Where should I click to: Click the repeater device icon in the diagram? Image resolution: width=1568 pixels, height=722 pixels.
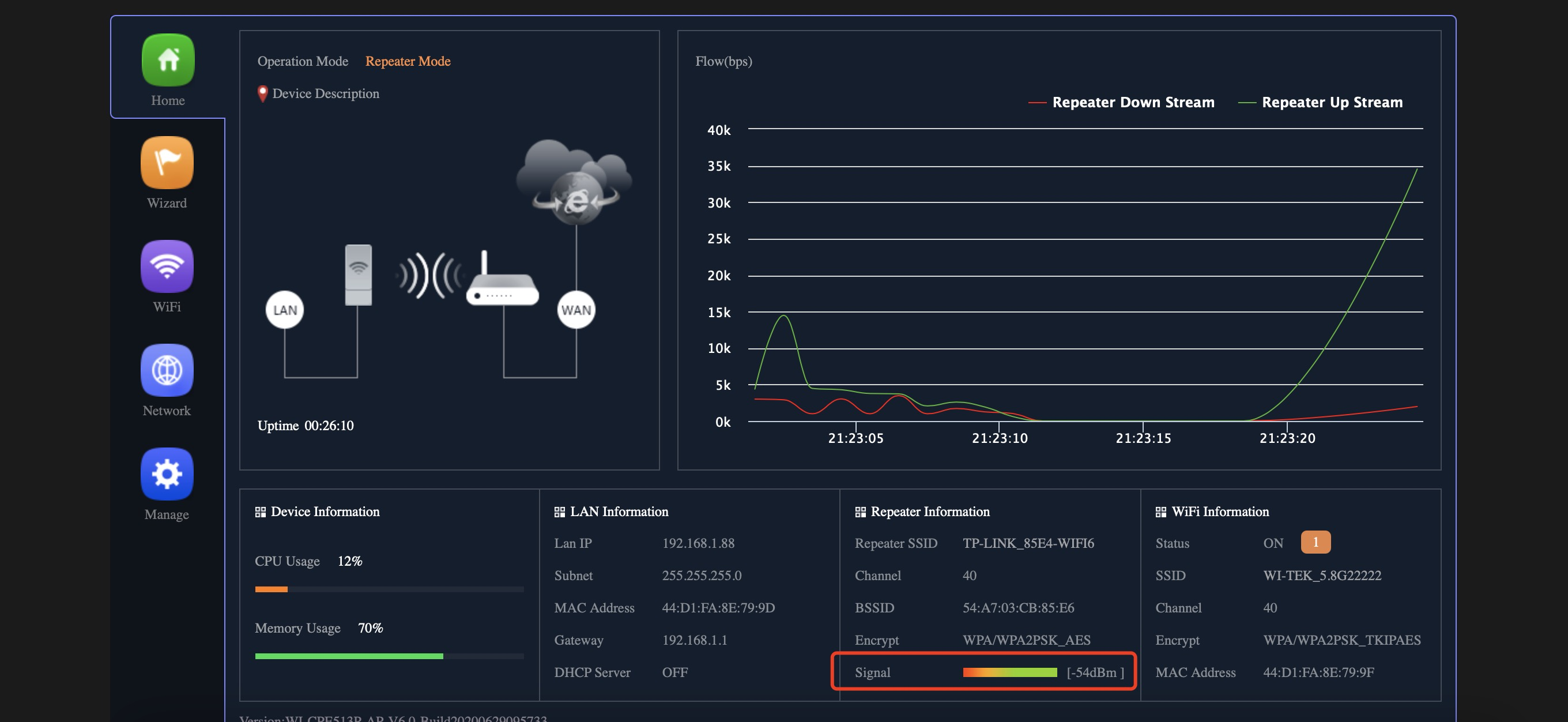coord(358,274)
